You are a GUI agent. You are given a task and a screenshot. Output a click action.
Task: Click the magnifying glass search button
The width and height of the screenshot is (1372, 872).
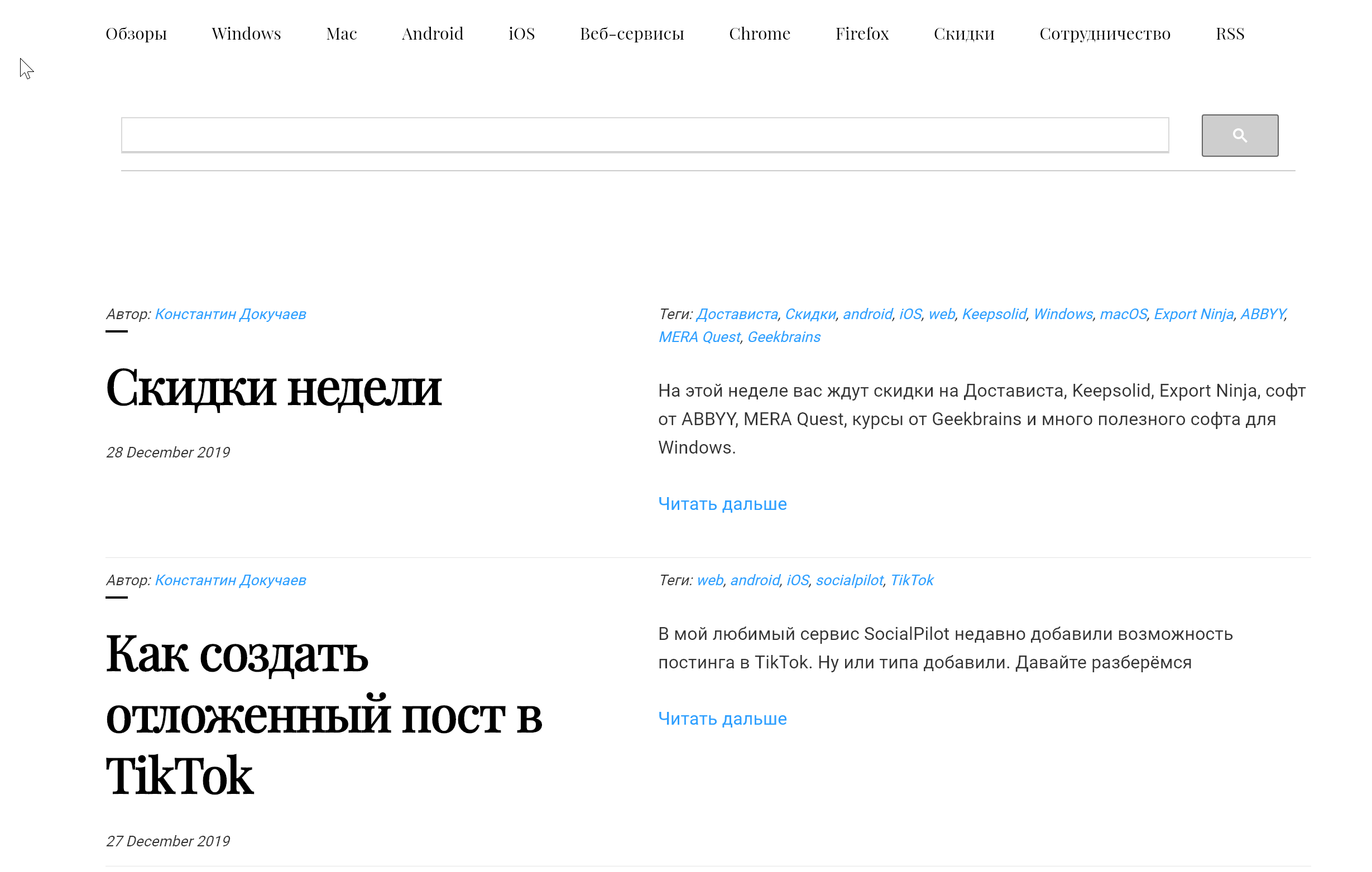[x=1239, y=135]
